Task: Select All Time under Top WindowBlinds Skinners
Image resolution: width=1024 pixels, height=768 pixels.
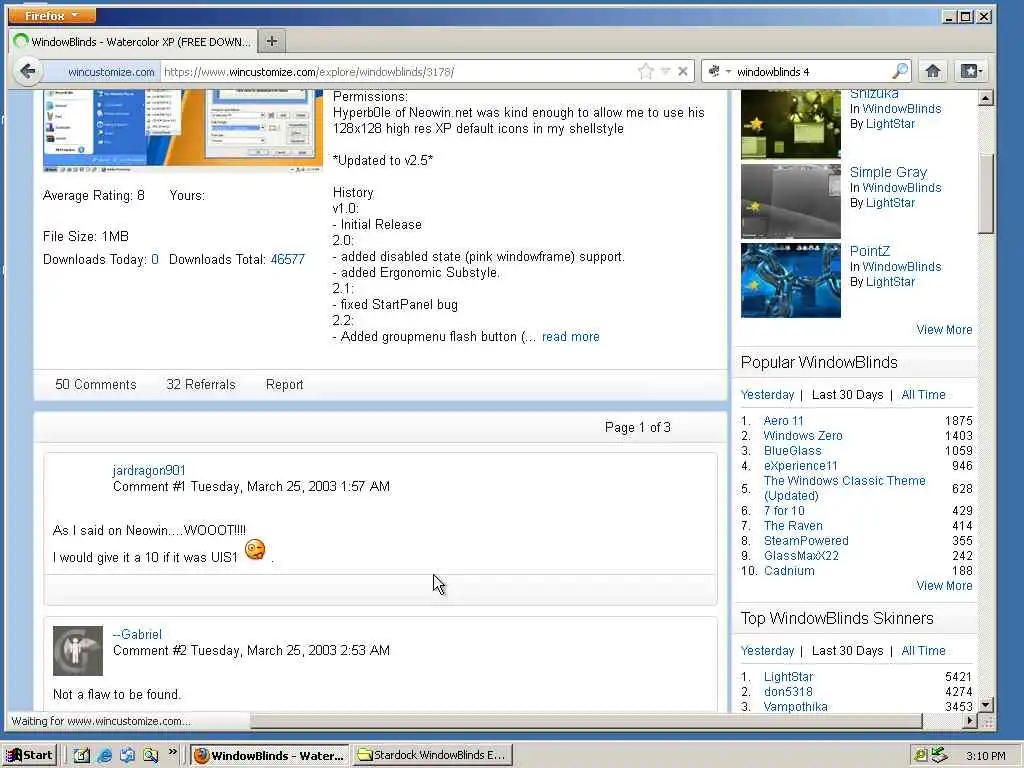Action: point(923,651)
